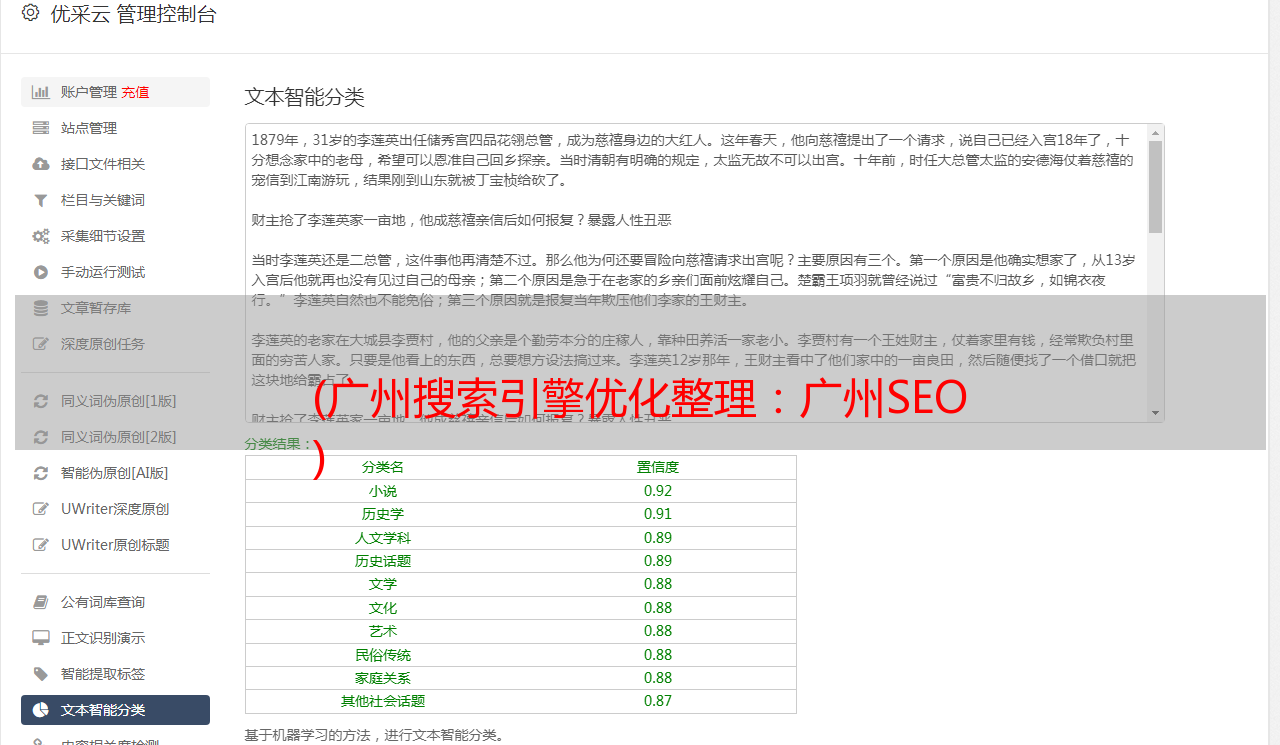
Task: Click the 其他社会话题 category cell
Action: point(383,701)
